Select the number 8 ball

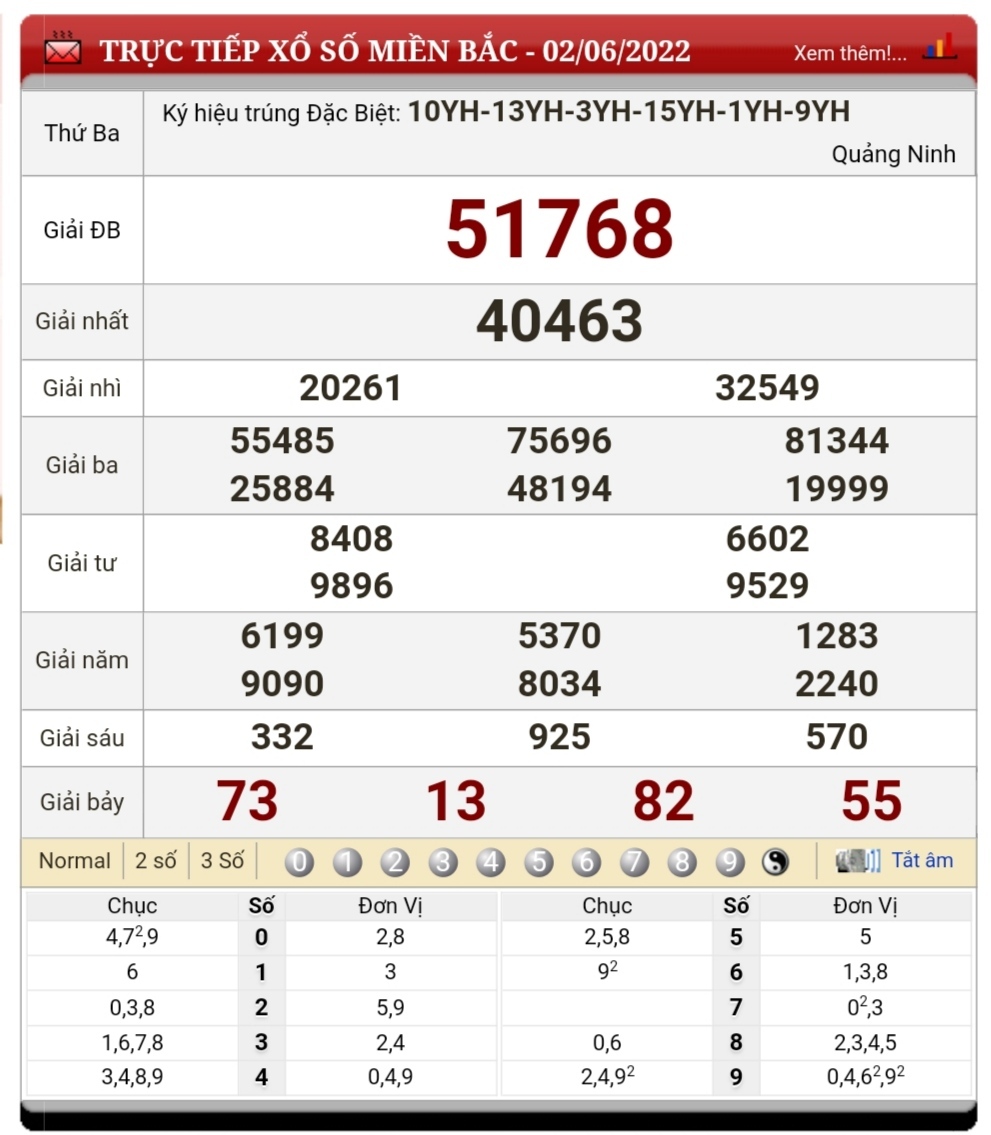coord(682,861)
